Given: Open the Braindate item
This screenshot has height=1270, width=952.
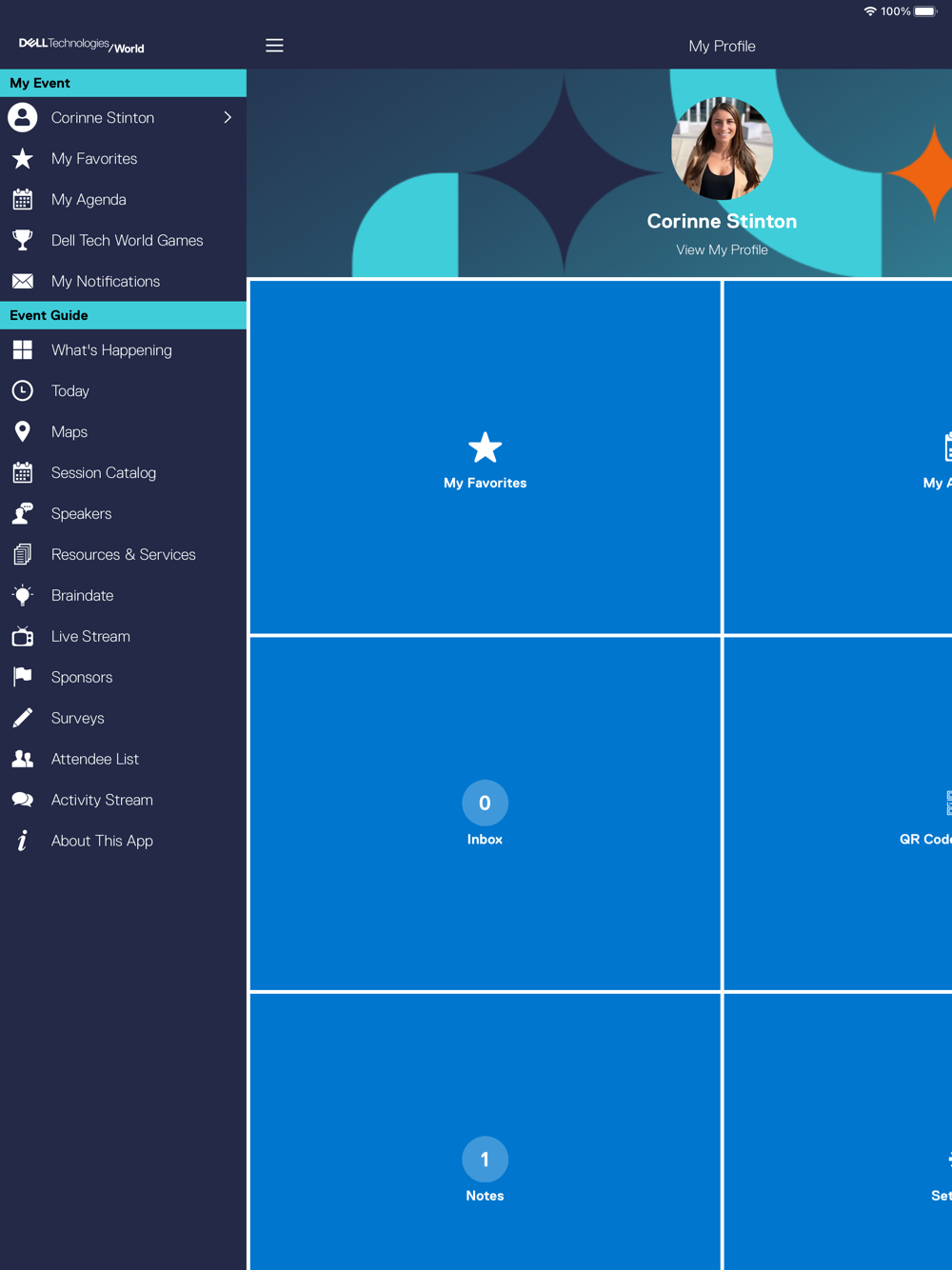Looking at the screenshot, I should (x=123, y=595).
